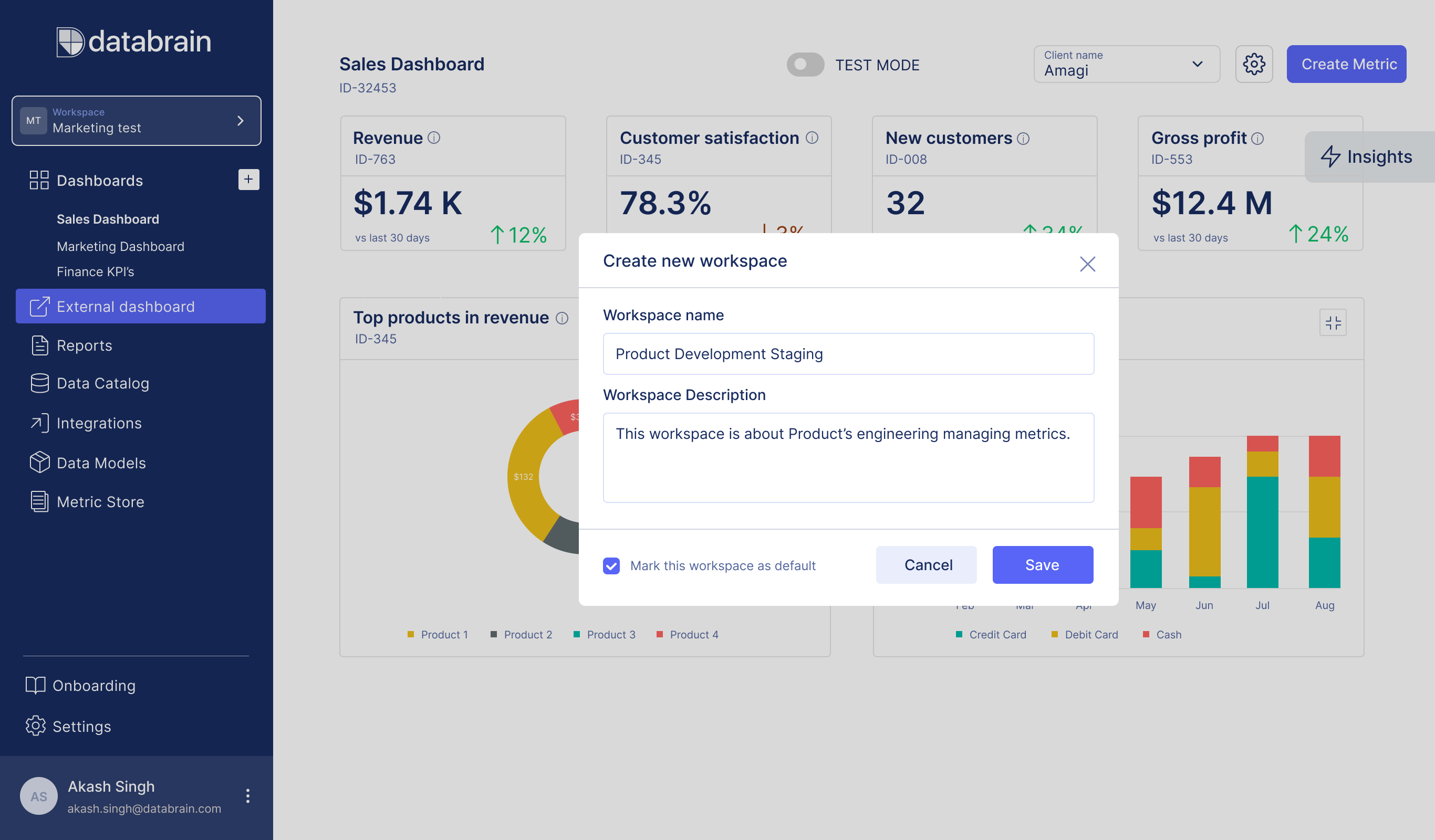Click the Revenue info icon

pos(434,138)
